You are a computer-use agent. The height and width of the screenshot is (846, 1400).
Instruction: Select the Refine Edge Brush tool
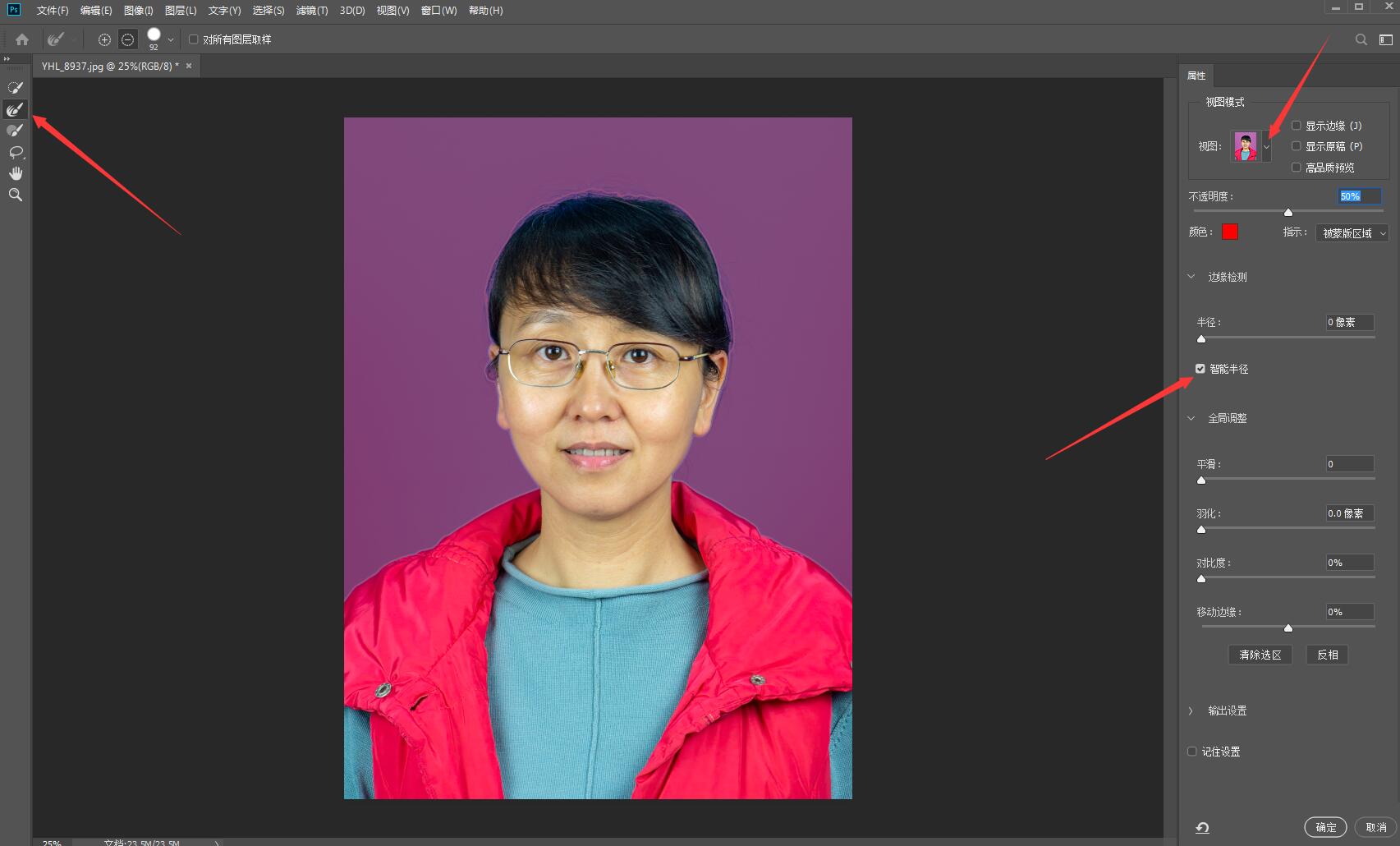coord(15,109)
